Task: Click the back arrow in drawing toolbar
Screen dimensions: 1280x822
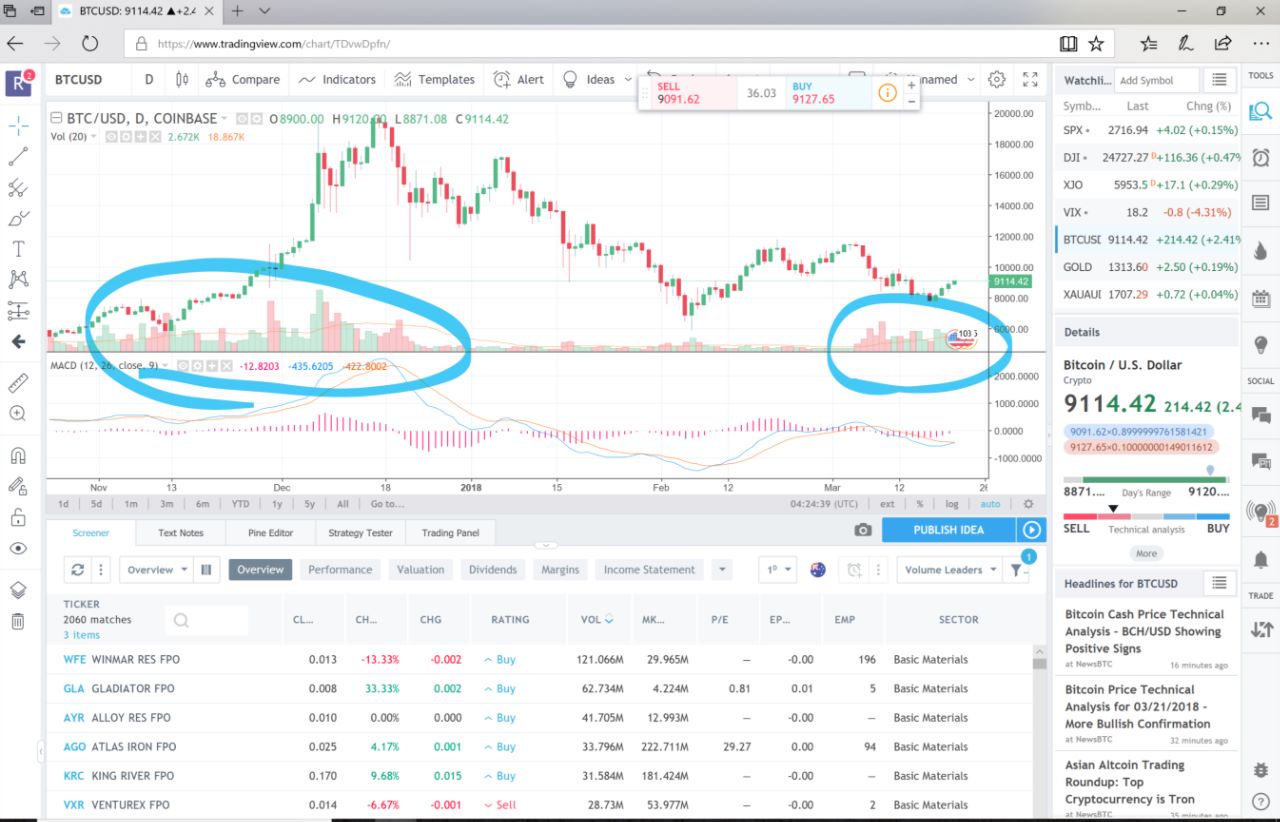Action: tap(18, 342)
